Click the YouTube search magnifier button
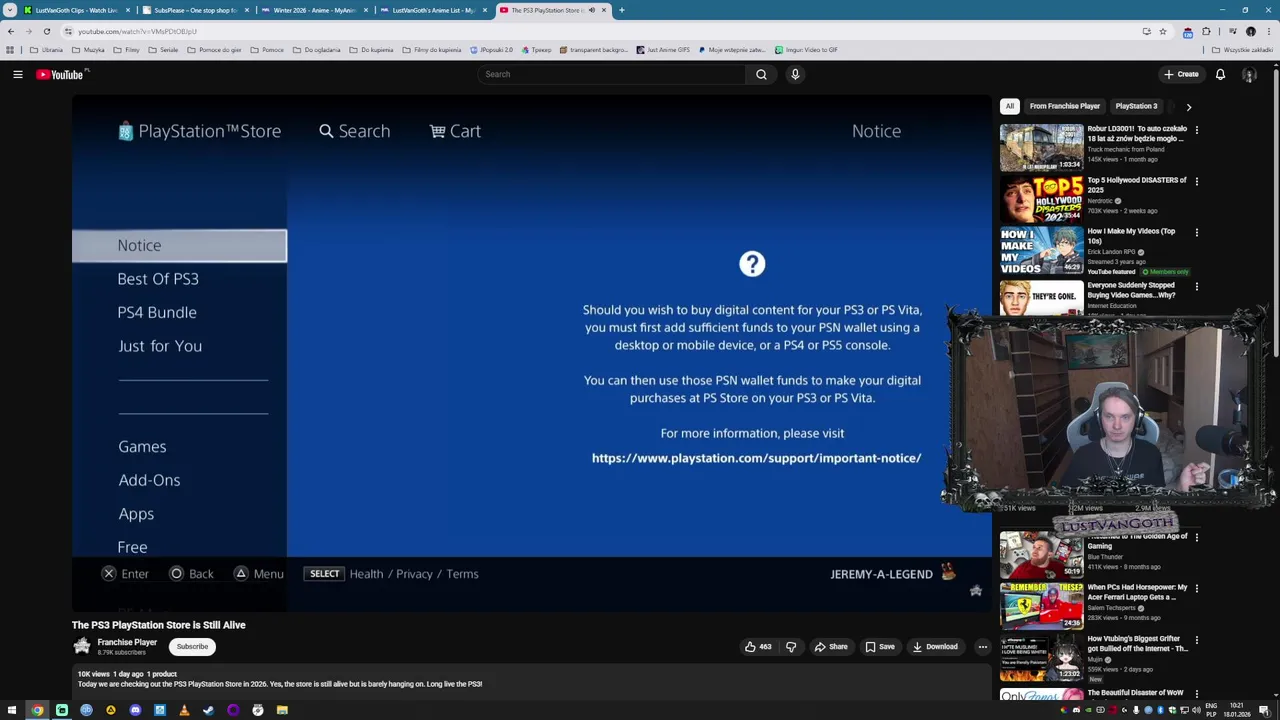Image resolution: width=1280 pixels, height=720 pixels. pos(761,74)
